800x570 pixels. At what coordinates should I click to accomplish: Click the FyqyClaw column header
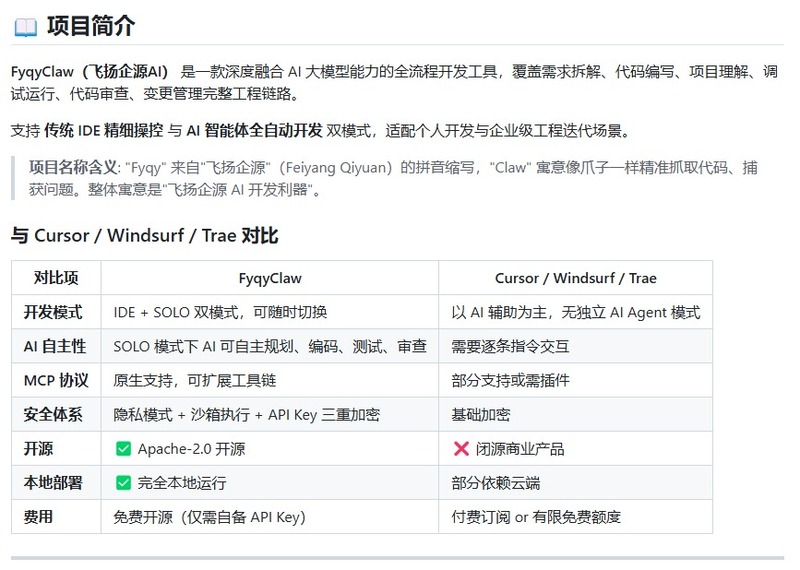point(270,278)
